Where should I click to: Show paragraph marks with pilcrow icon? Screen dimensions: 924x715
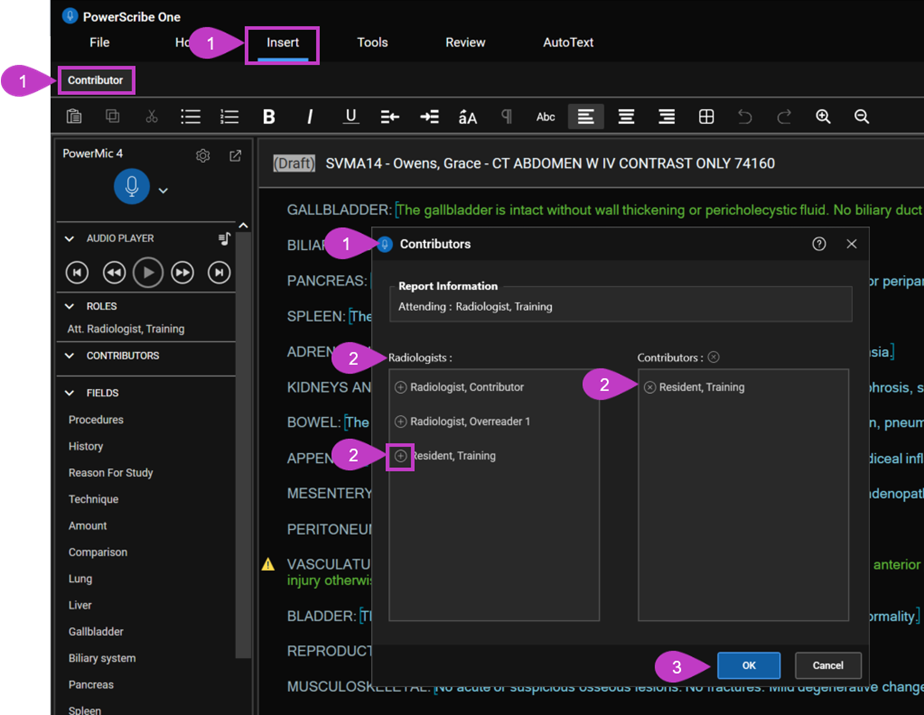click(507, 117)
